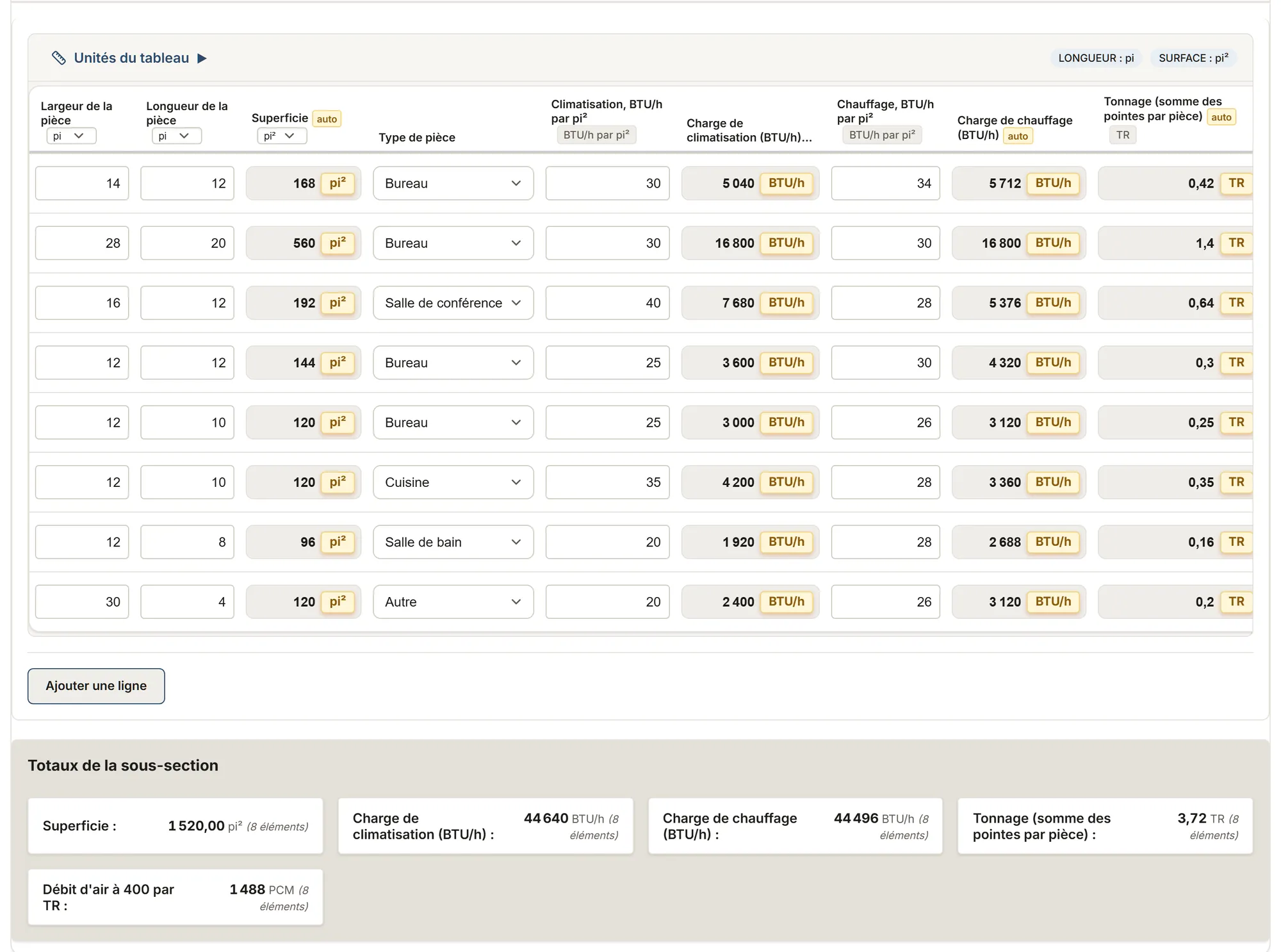The height and width of the screenshot is (952, 1281).
Task: Open room type dropdown showing Autre
Action: click(x=453, y=602)
